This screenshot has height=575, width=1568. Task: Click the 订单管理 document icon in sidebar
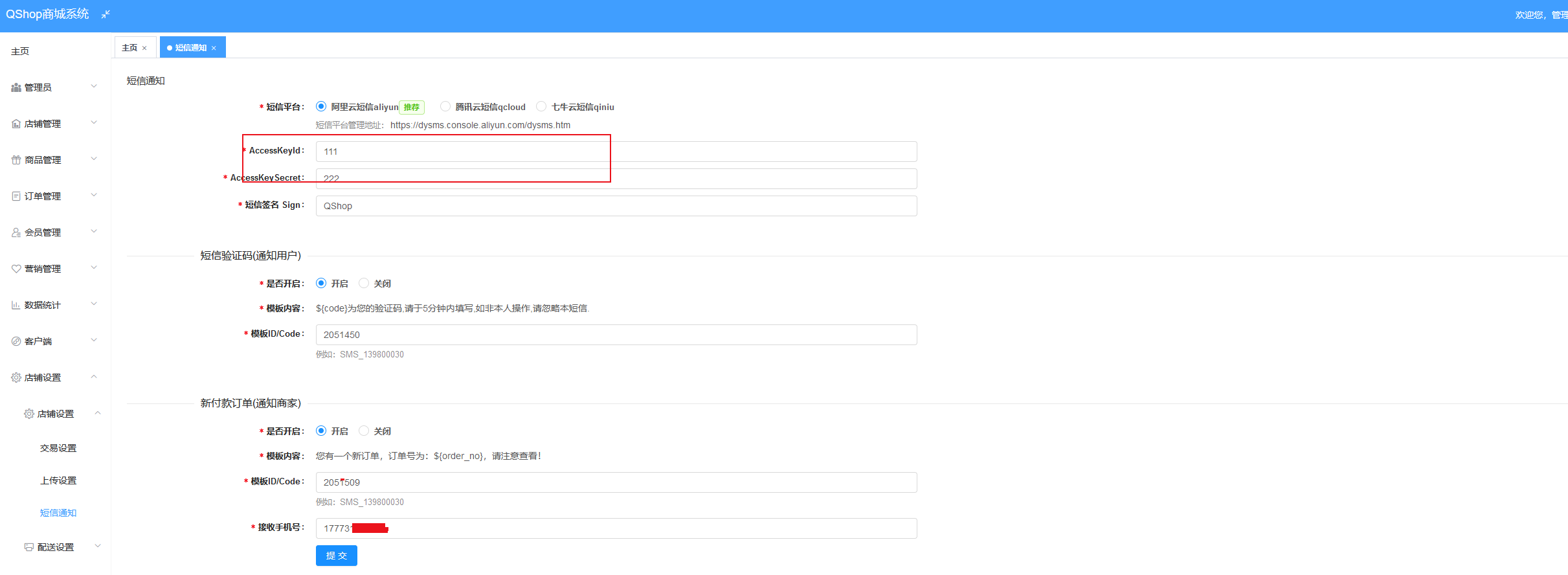(x=16, y=196)
